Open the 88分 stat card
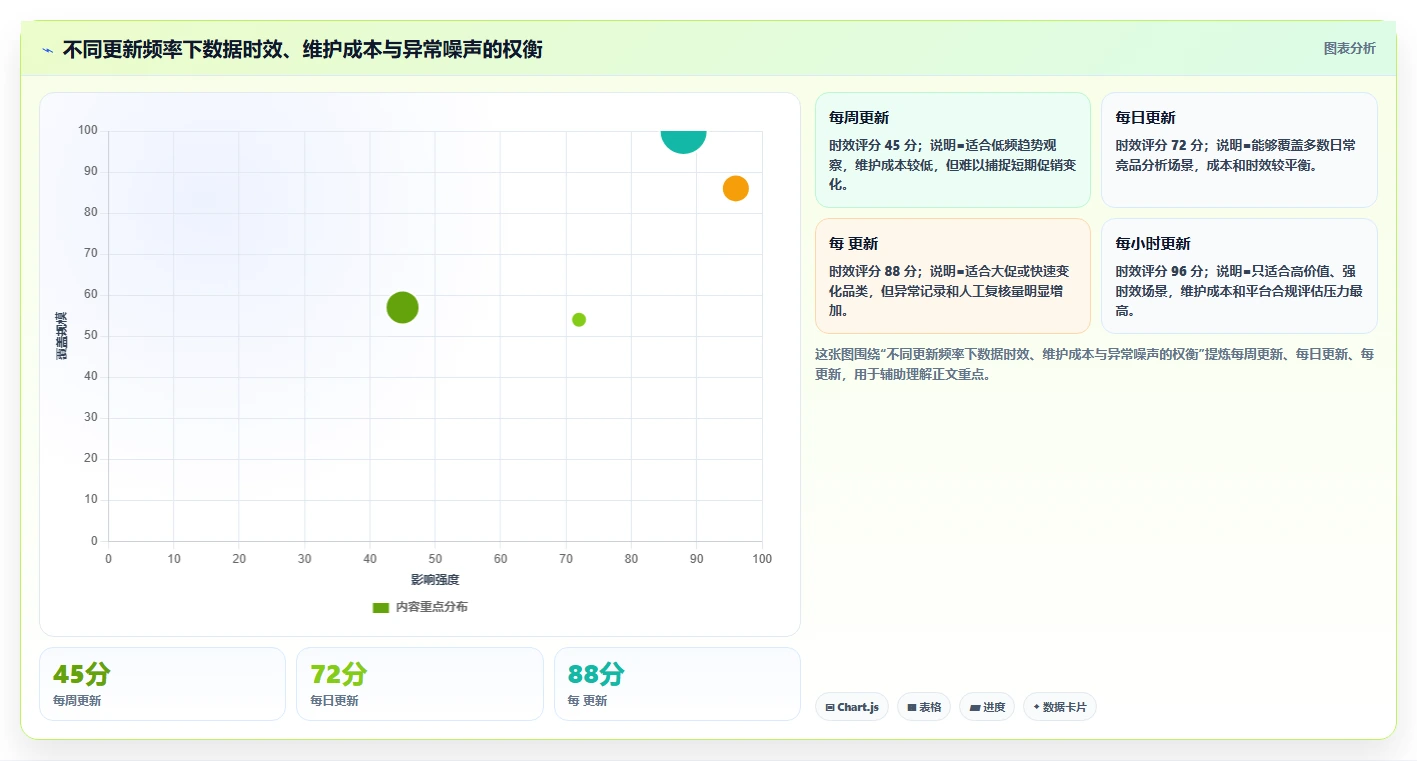Image resolution: width=1417 pixels, height=761 pixels. tap(677, 684)
